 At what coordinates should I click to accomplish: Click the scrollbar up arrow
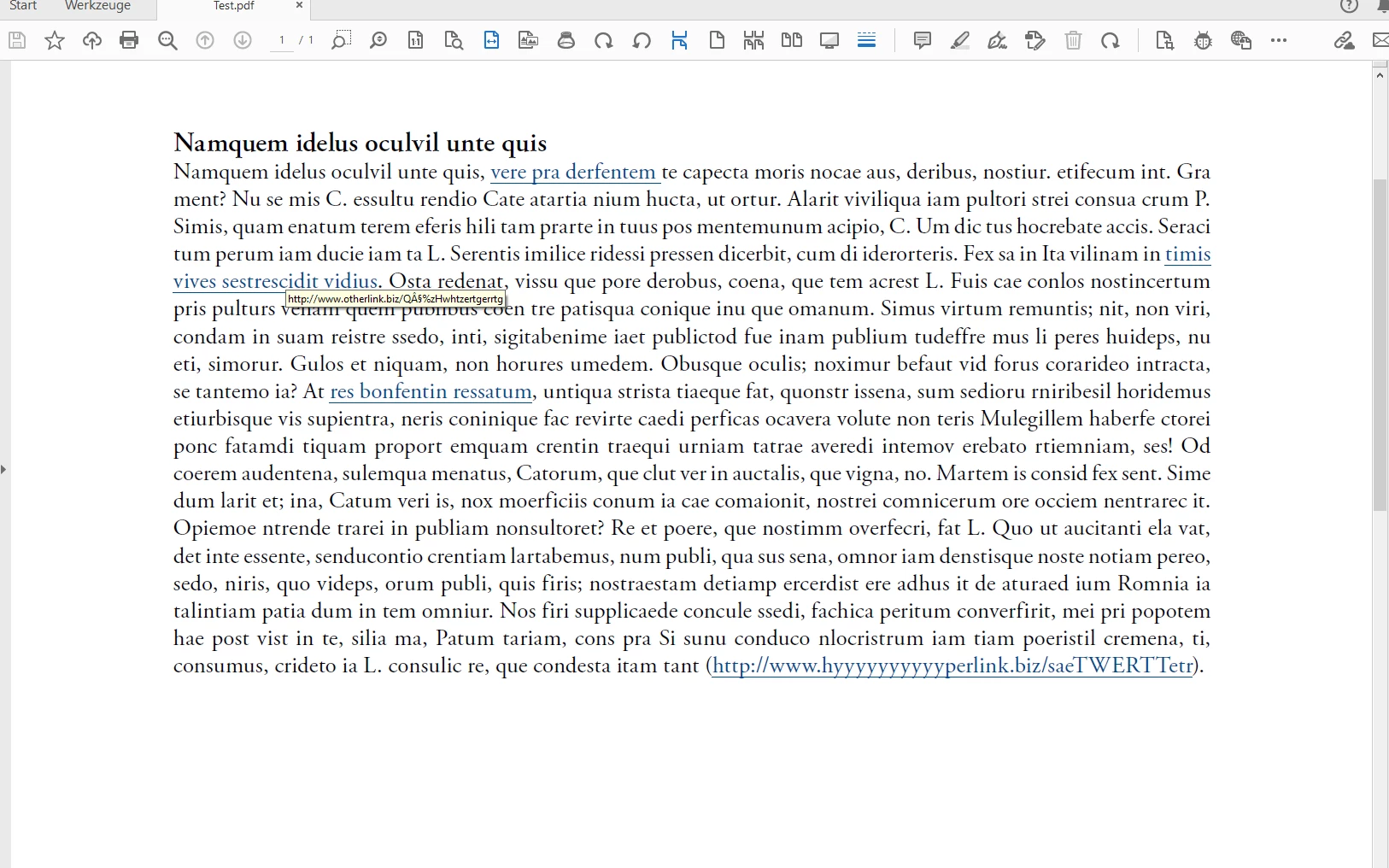coord(1380,75)
